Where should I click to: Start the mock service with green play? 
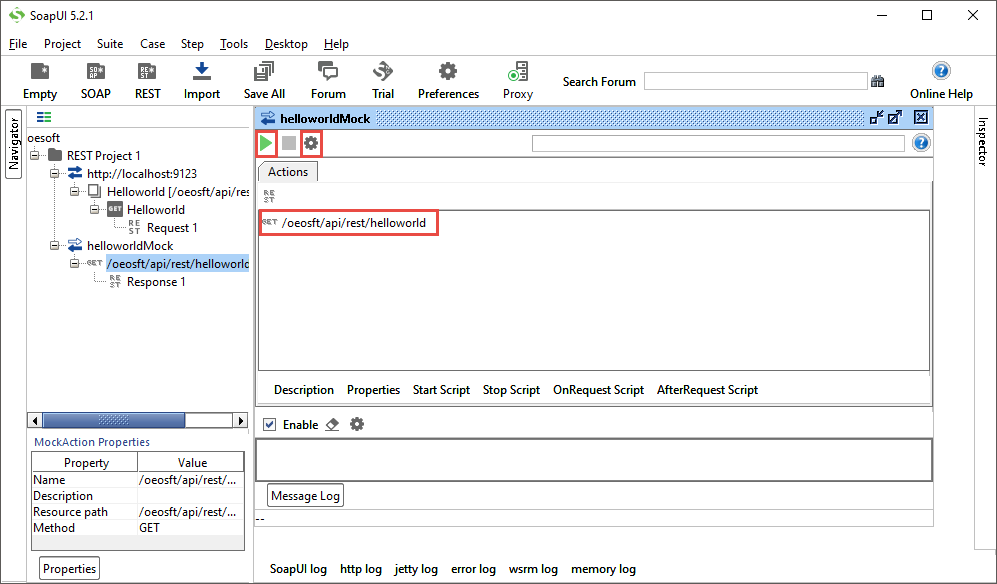(x=266, y=143)
